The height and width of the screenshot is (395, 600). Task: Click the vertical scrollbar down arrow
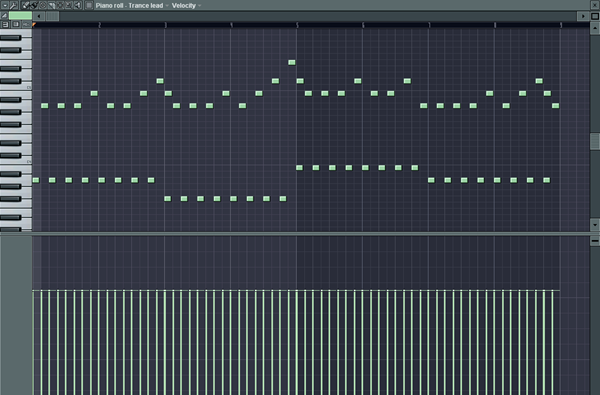(x=595, y=224)
